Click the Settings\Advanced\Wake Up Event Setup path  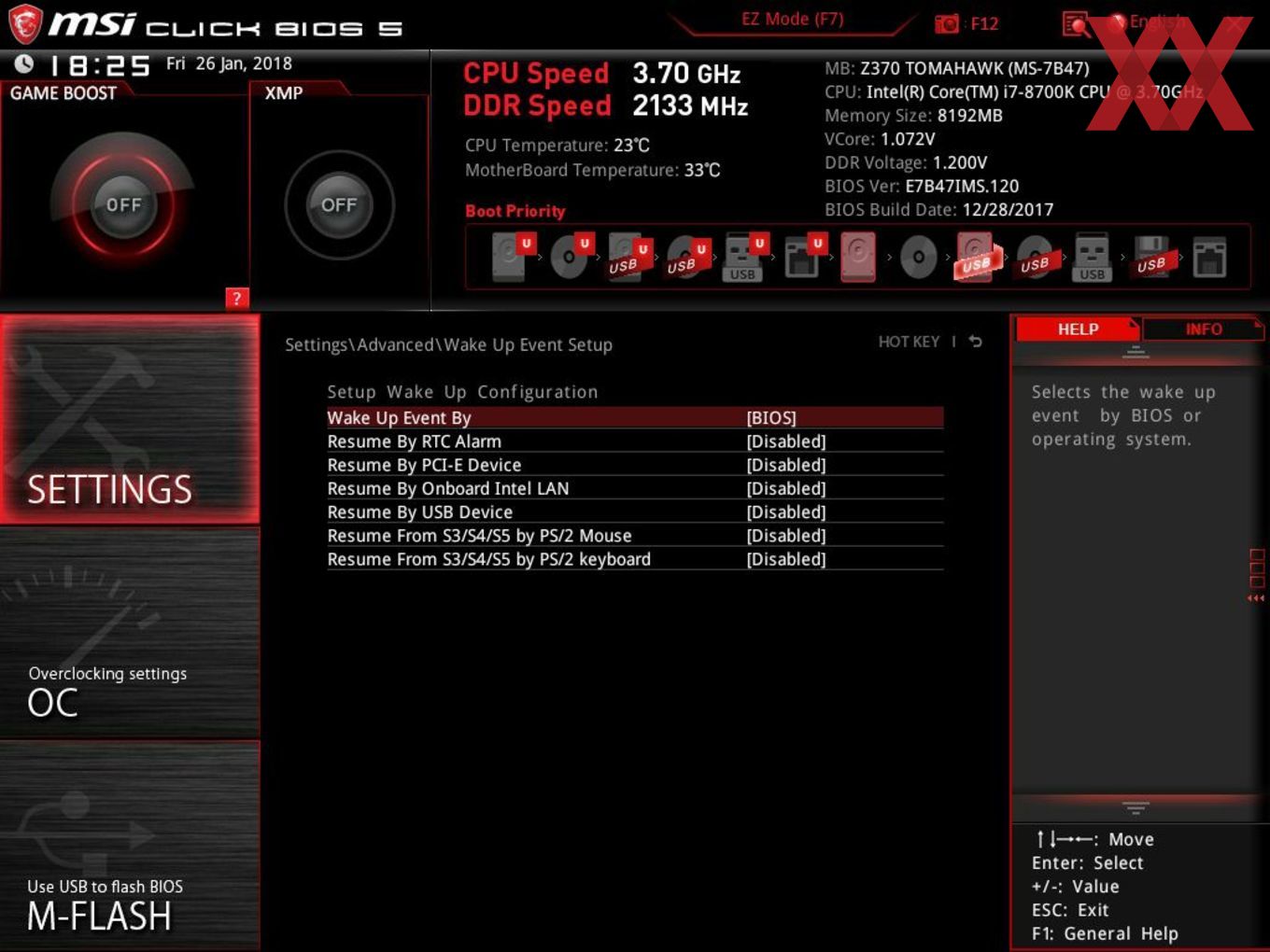pos(448,344)
